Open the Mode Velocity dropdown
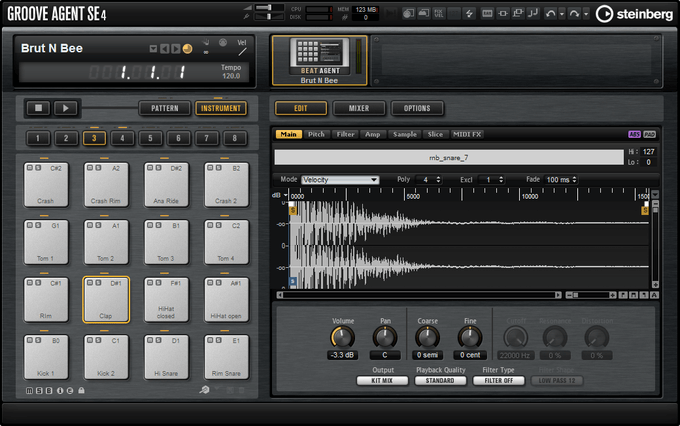The width and height of the screenshot is (680, 426). [340, 180]
